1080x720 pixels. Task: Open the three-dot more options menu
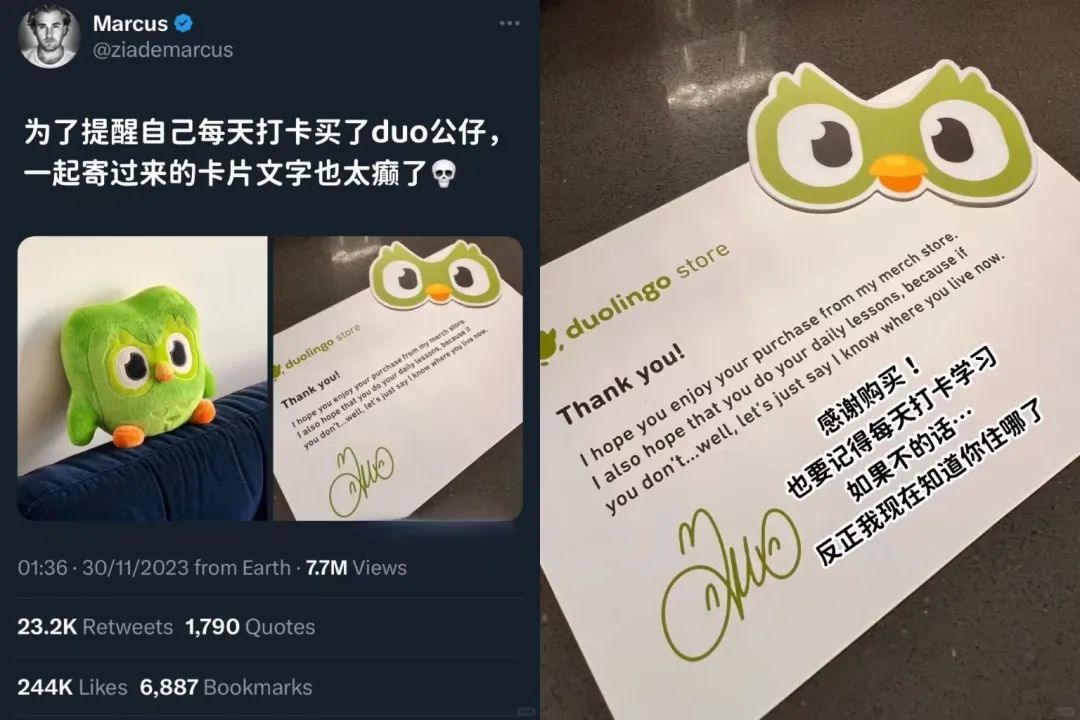[510, 23]
